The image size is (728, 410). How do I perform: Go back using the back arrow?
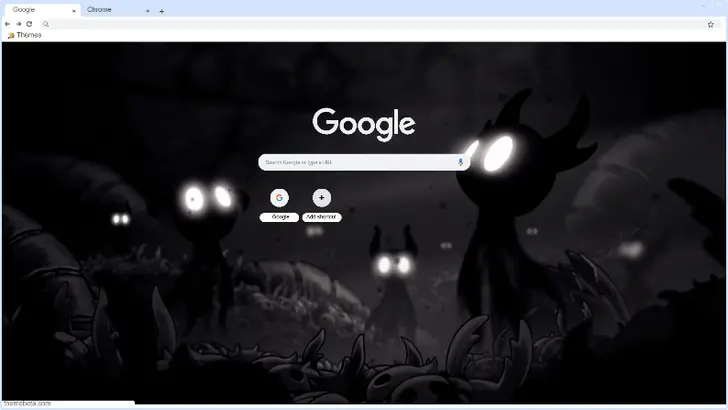pos(7,24)
